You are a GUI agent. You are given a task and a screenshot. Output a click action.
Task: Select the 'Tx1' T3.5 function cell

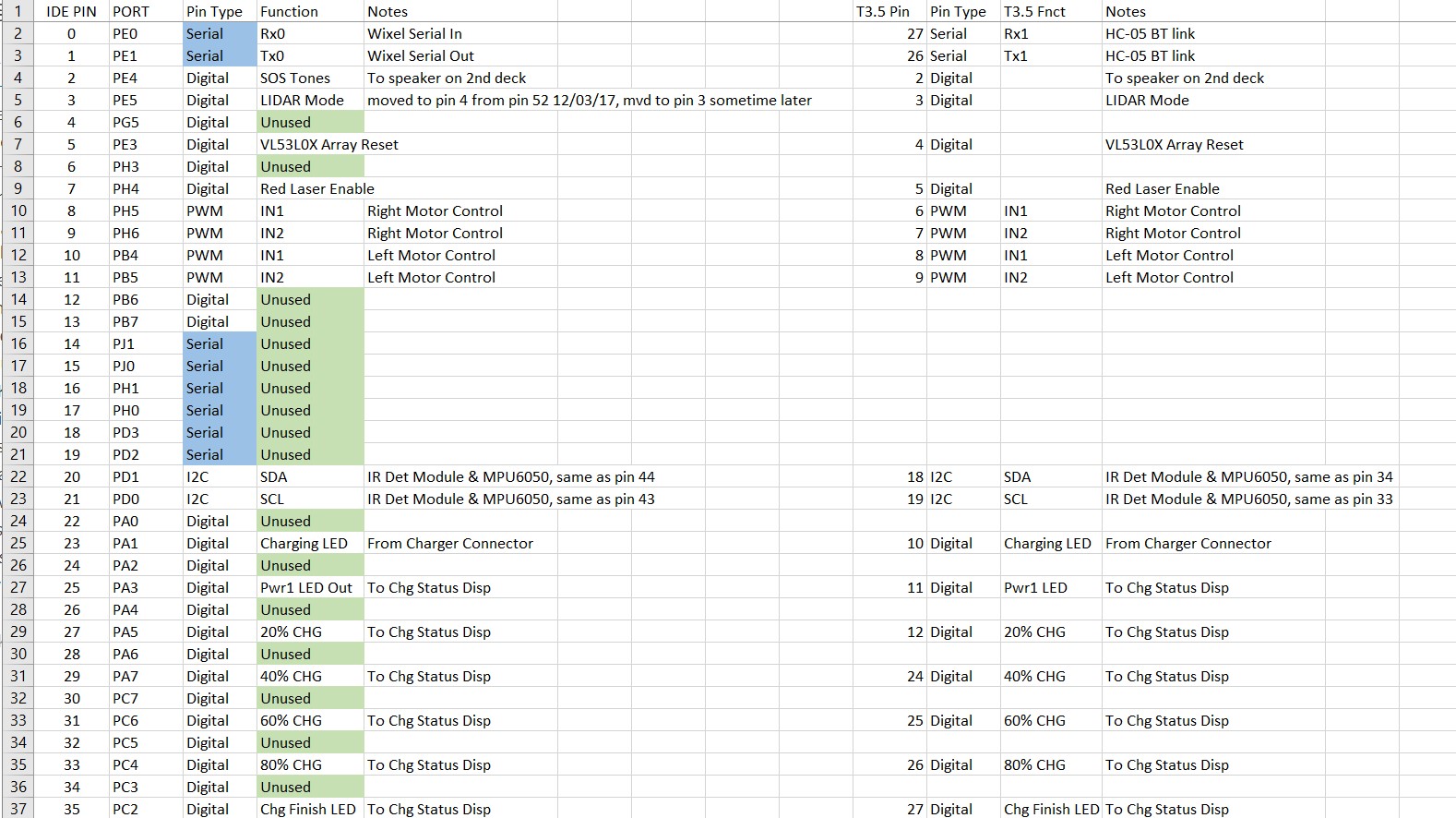[x=1051, y=55]
